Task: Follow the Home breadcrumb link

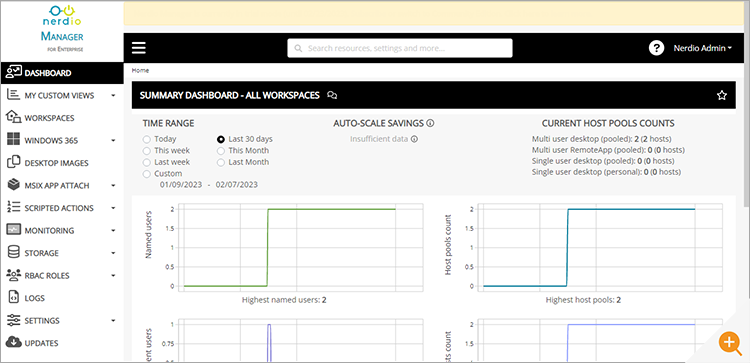Action: pos(141,70)
